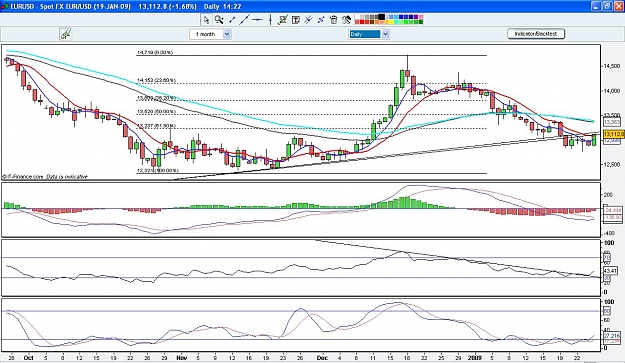Activate the zoom magnifier tool

tap(219, 20)
